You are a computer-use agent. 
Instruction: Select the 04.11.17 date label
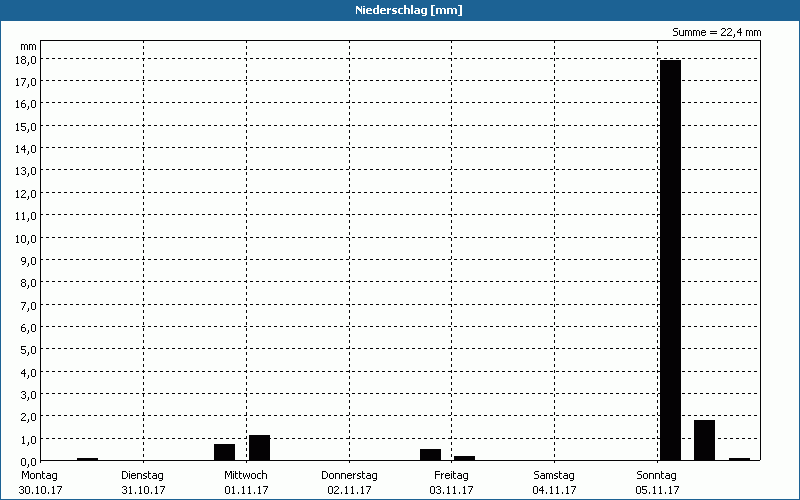[555, 490]
